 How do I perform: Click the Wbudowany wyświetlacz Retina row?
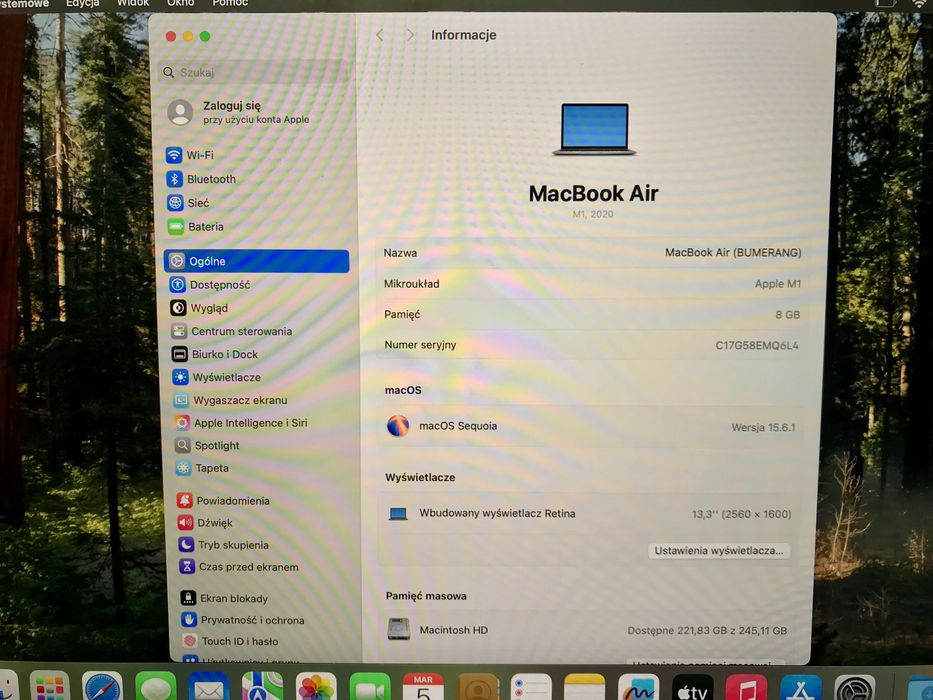[x=589, y=513]
